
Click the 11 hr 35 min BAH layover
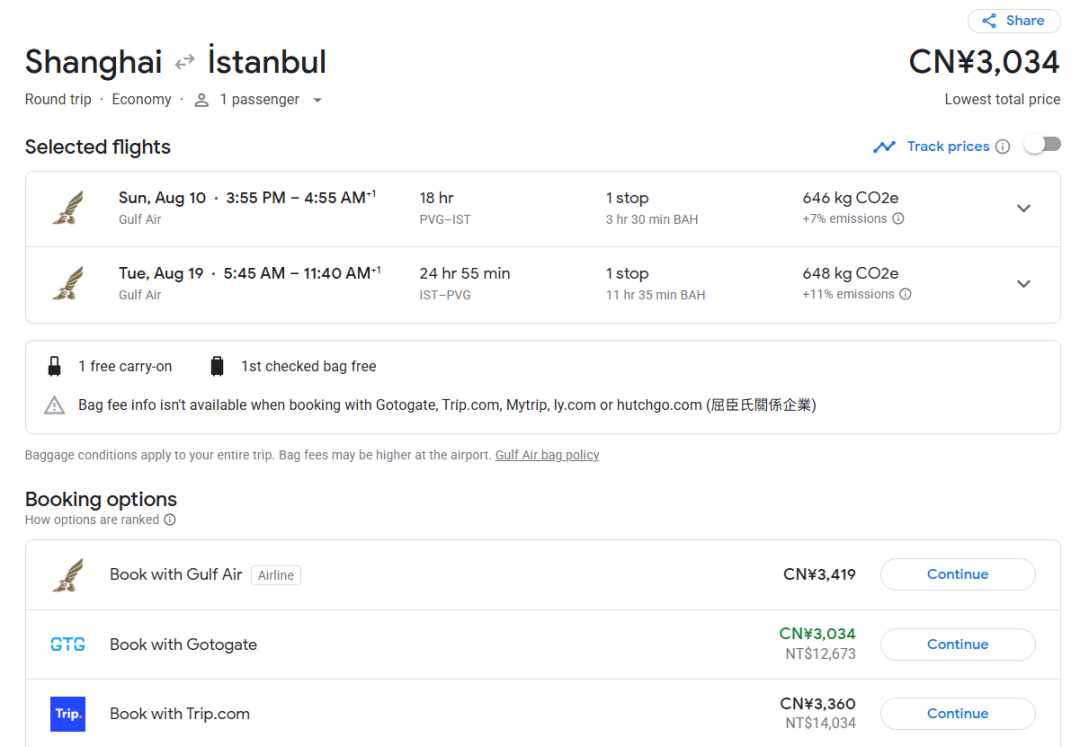[655, 295]
